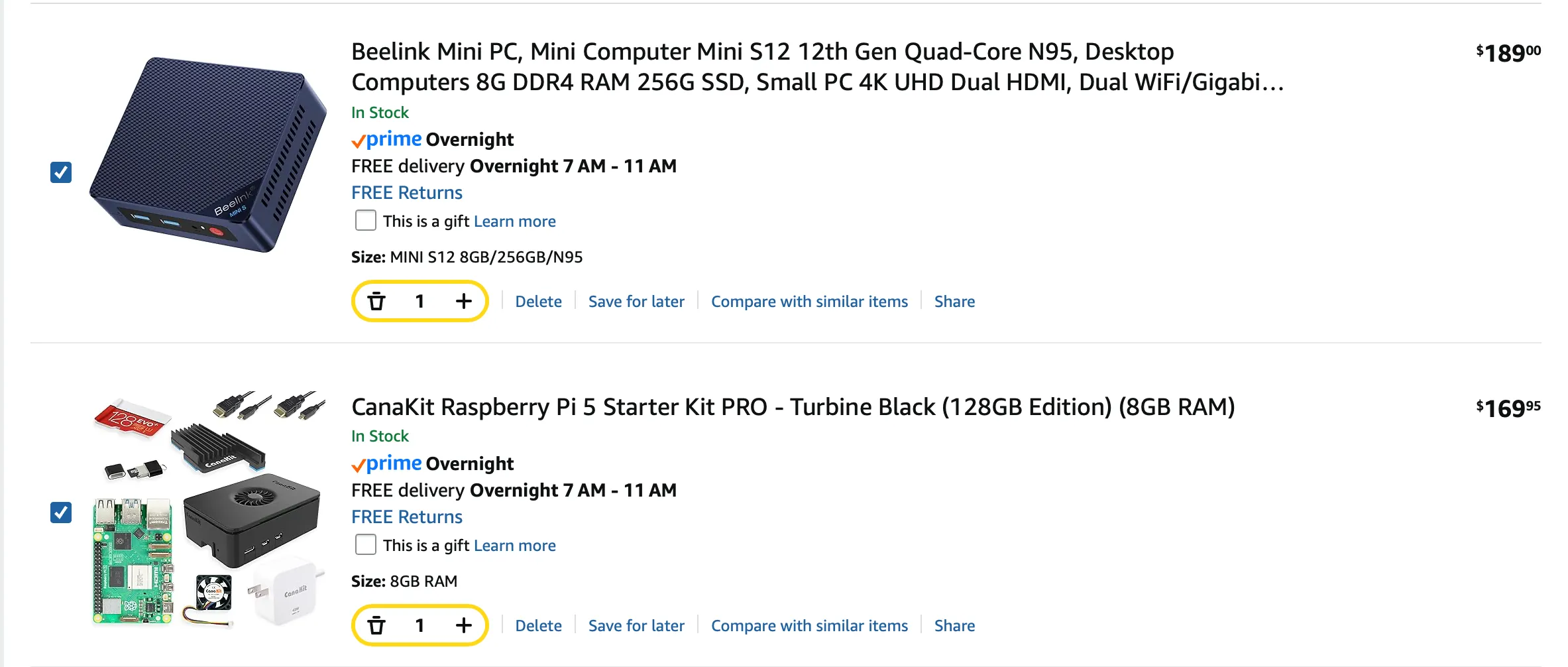Open Compare with similar items for CanaKit
This screenshot has width=1568, height=667.
click(x=810, y=625)
